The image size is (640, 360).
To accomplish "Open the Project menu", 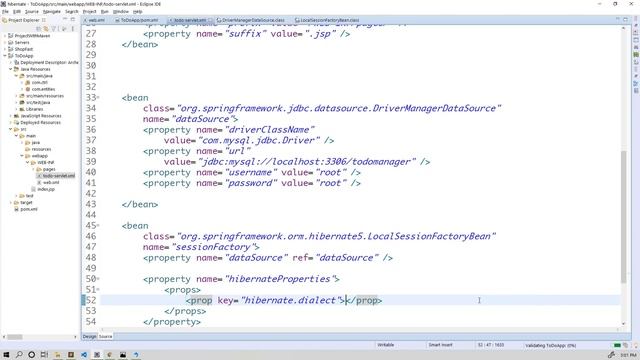I will point(89,11).
